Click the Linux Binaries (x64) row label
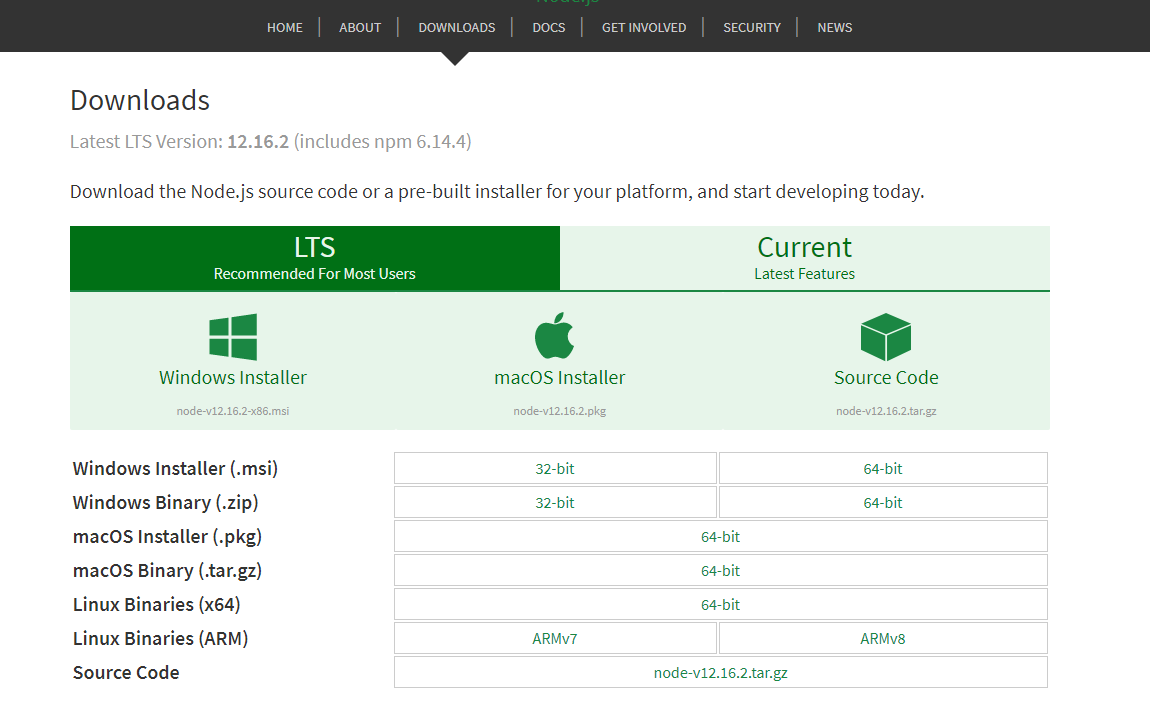1150x707 pixels. coord(156,604)
